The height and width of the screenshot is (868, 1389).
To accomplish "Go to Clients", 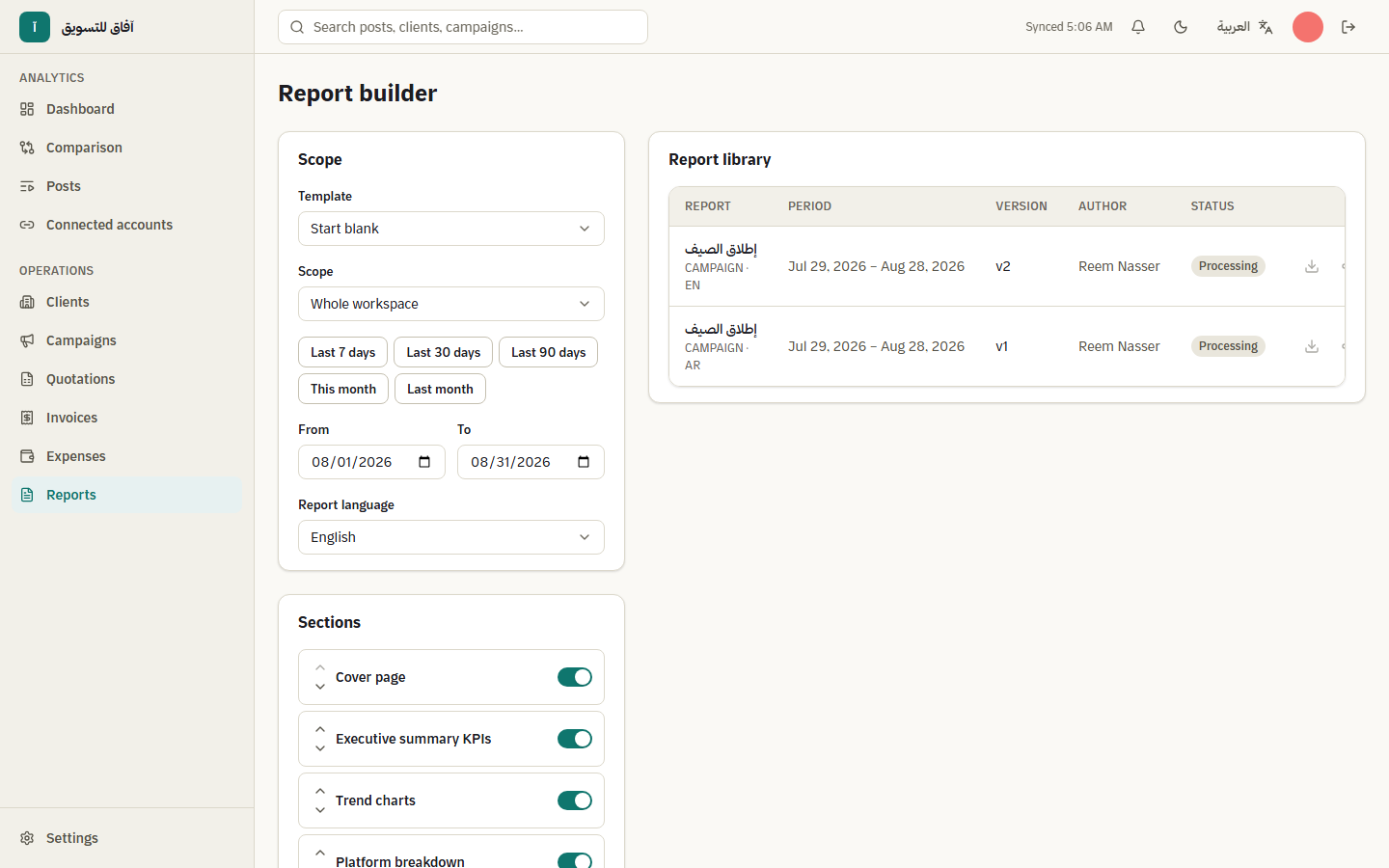I will (126, 302).
